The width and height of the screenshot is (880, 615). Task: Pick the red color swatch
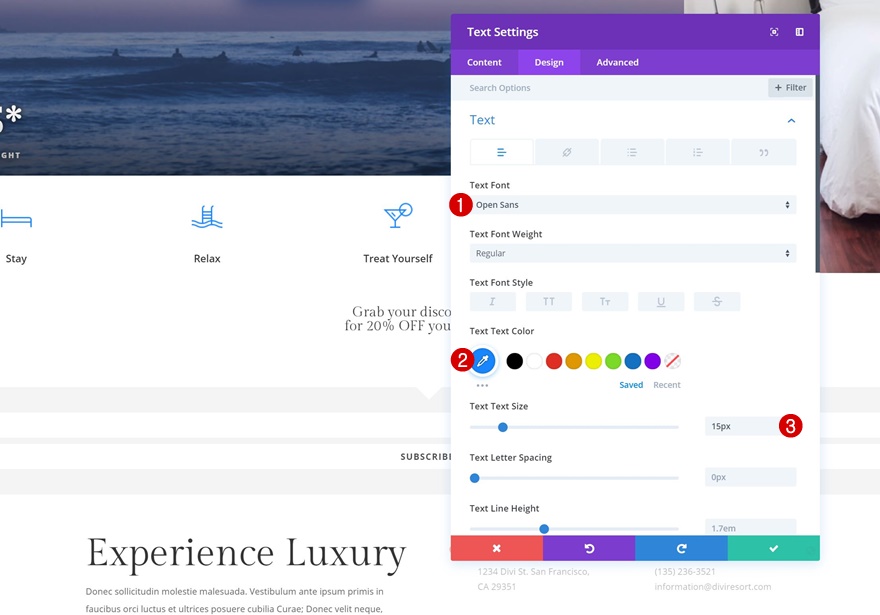click(x=554, y=361)
